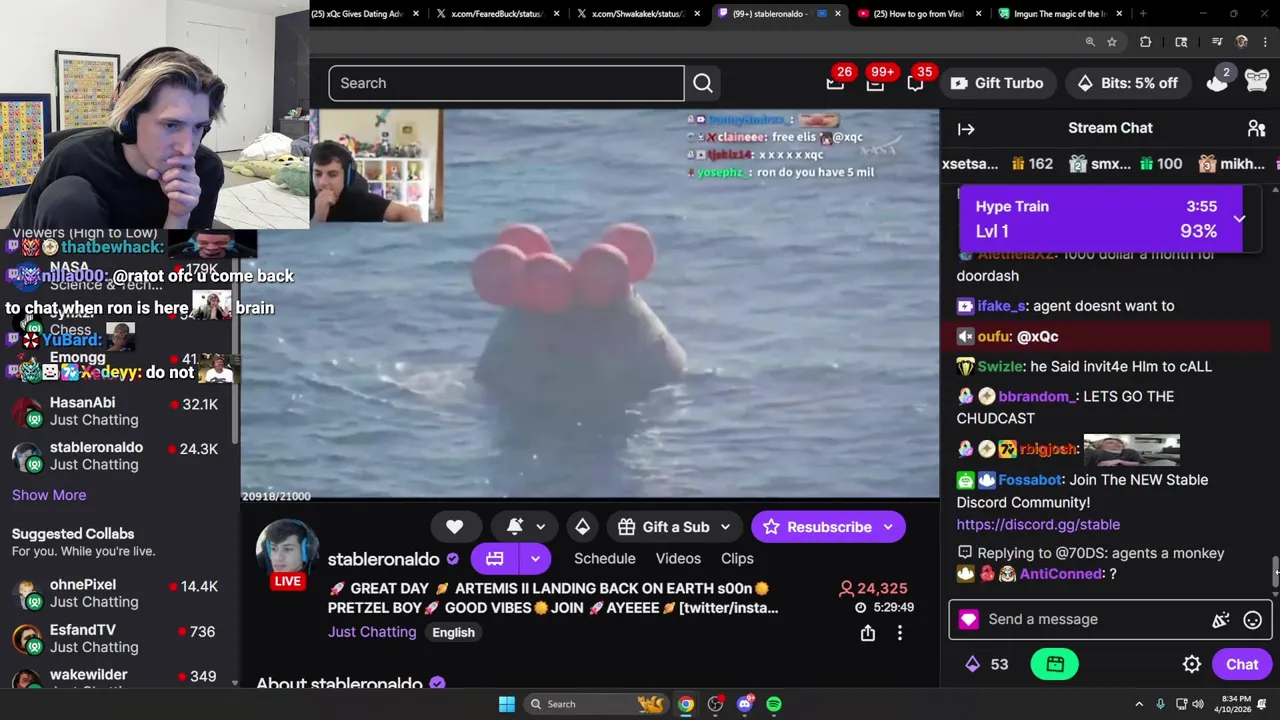
Task: Open the inbox notifications showing 99+
Action: [875, 83]
